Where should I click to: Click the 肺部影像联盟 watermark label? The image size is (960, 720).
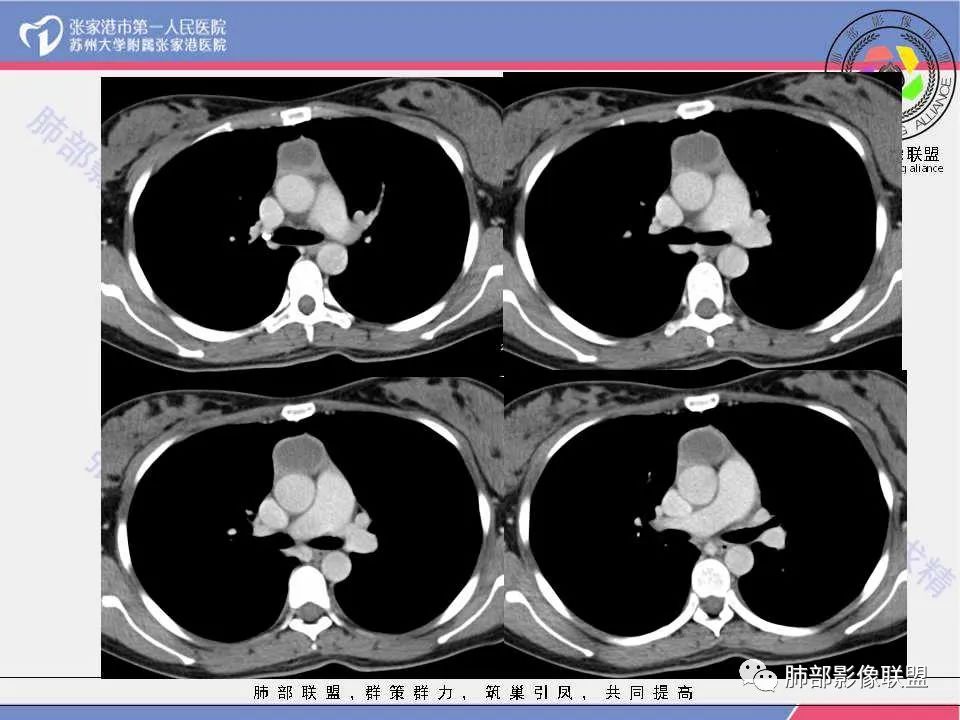point(857,677)
